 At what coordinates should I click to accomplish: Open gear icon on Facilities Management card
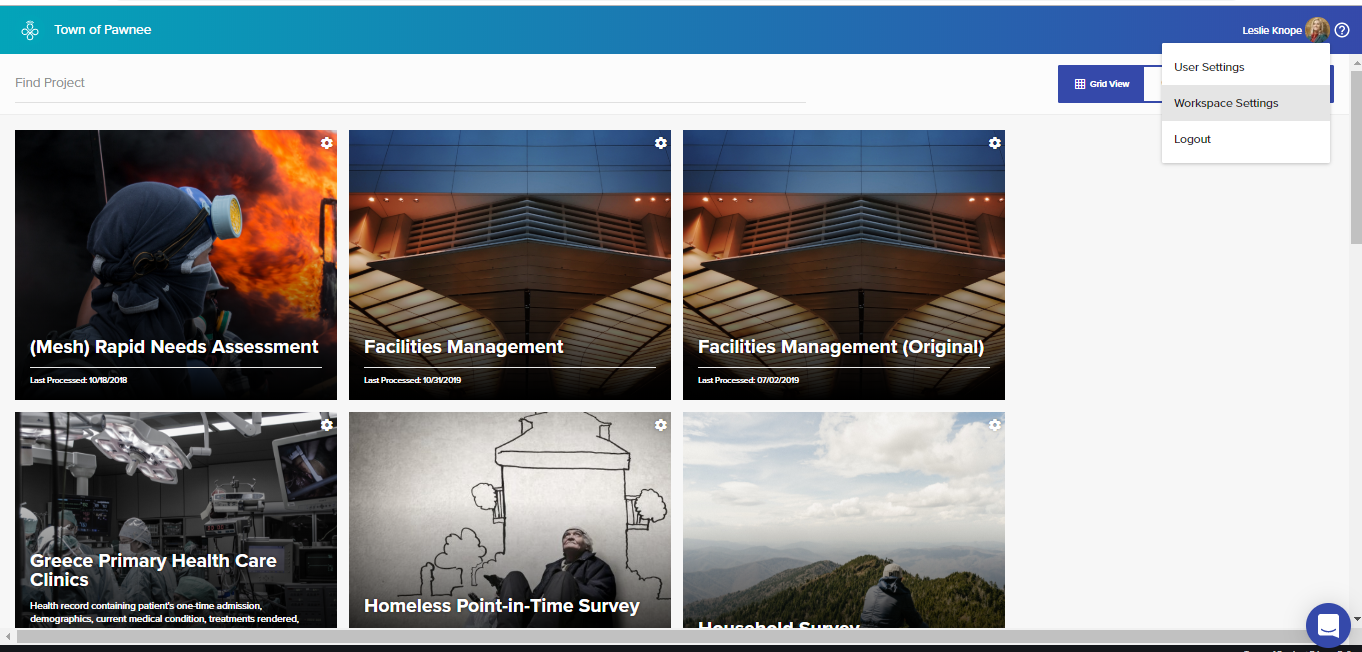661,143
